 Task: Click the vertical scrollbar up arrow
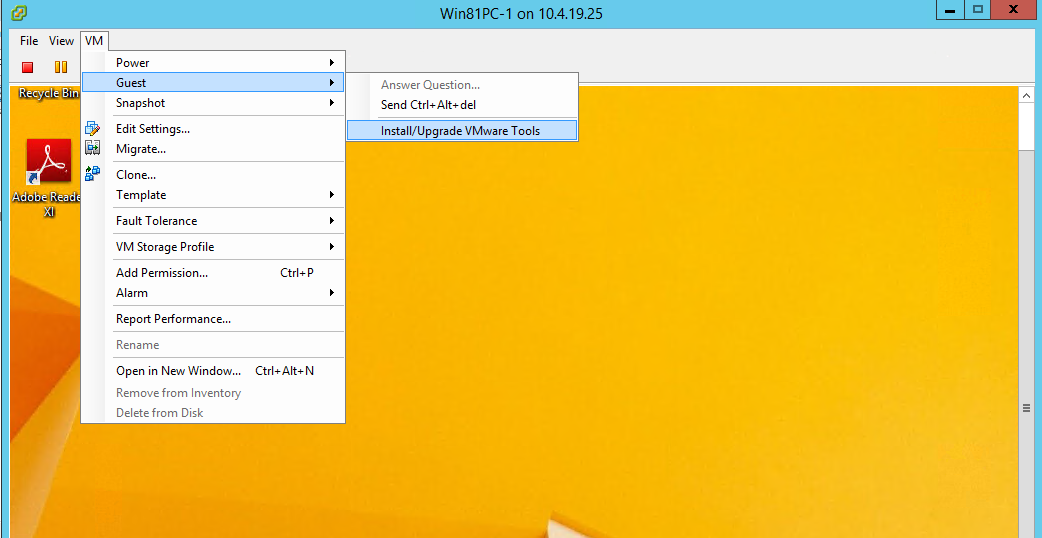click(x=1026, y=96)
